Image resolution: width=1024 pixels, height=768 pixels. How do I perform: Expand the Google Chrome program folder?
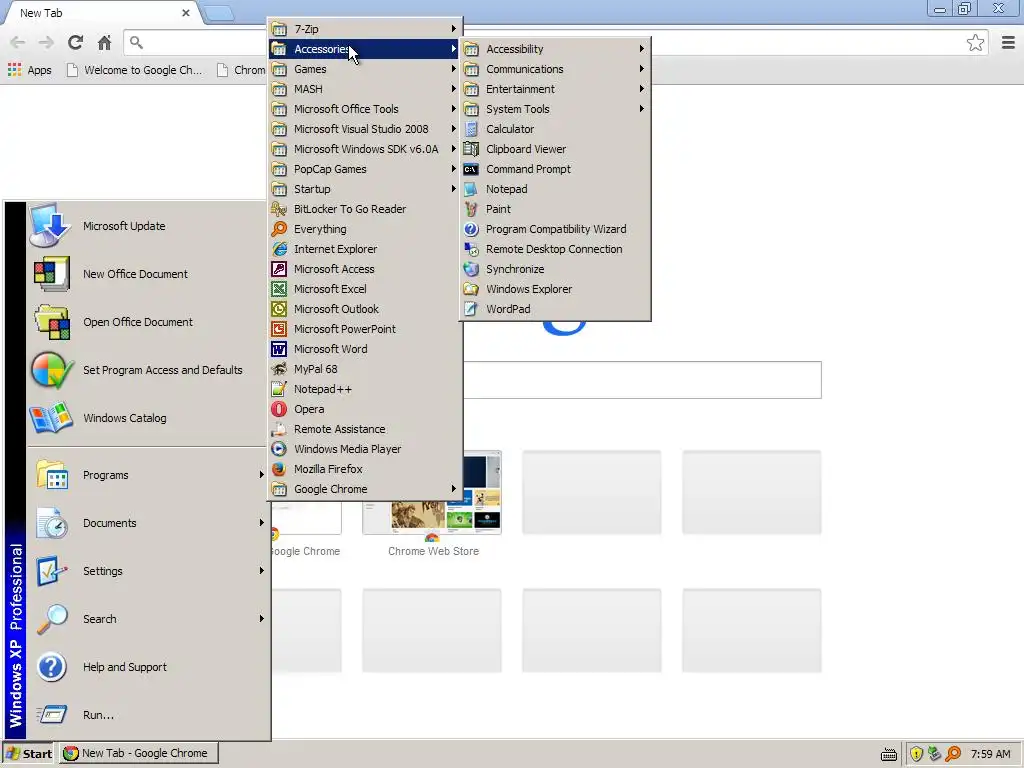[x=364, y=489]
